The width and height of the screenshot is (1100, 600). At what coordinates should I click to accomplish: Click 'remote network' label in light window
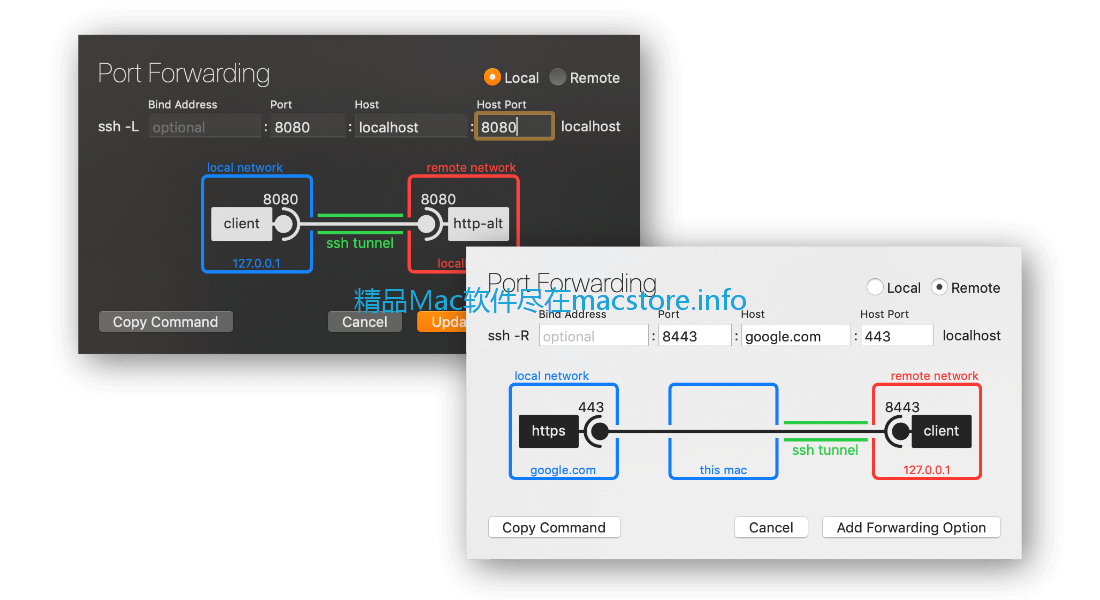pos(934,376)
